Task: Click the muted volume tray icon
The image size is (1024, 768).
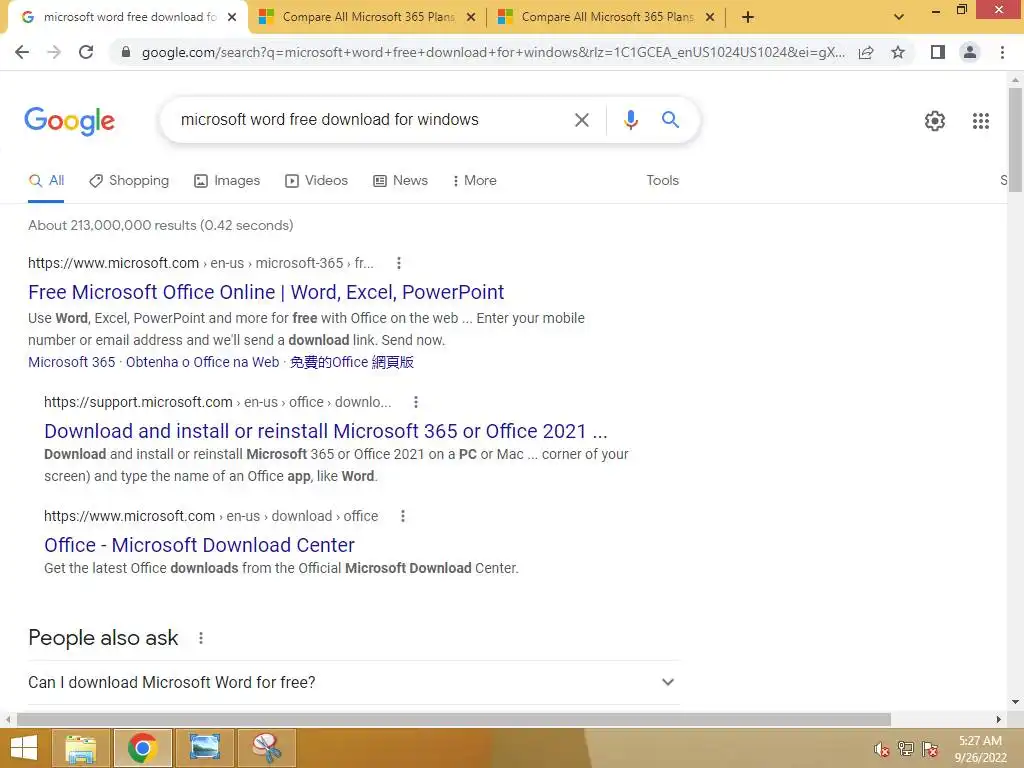Action: [881, 749]
